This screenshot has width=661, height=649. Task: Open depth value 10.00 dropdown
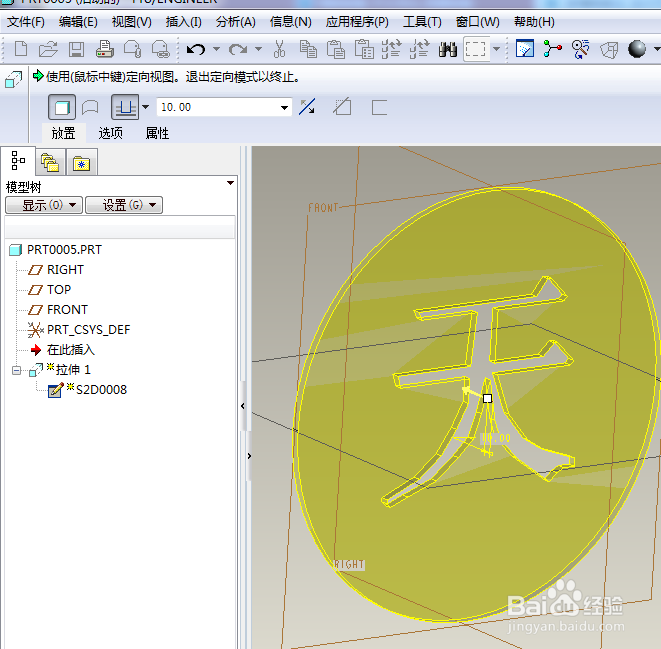[x=285, y=107]
